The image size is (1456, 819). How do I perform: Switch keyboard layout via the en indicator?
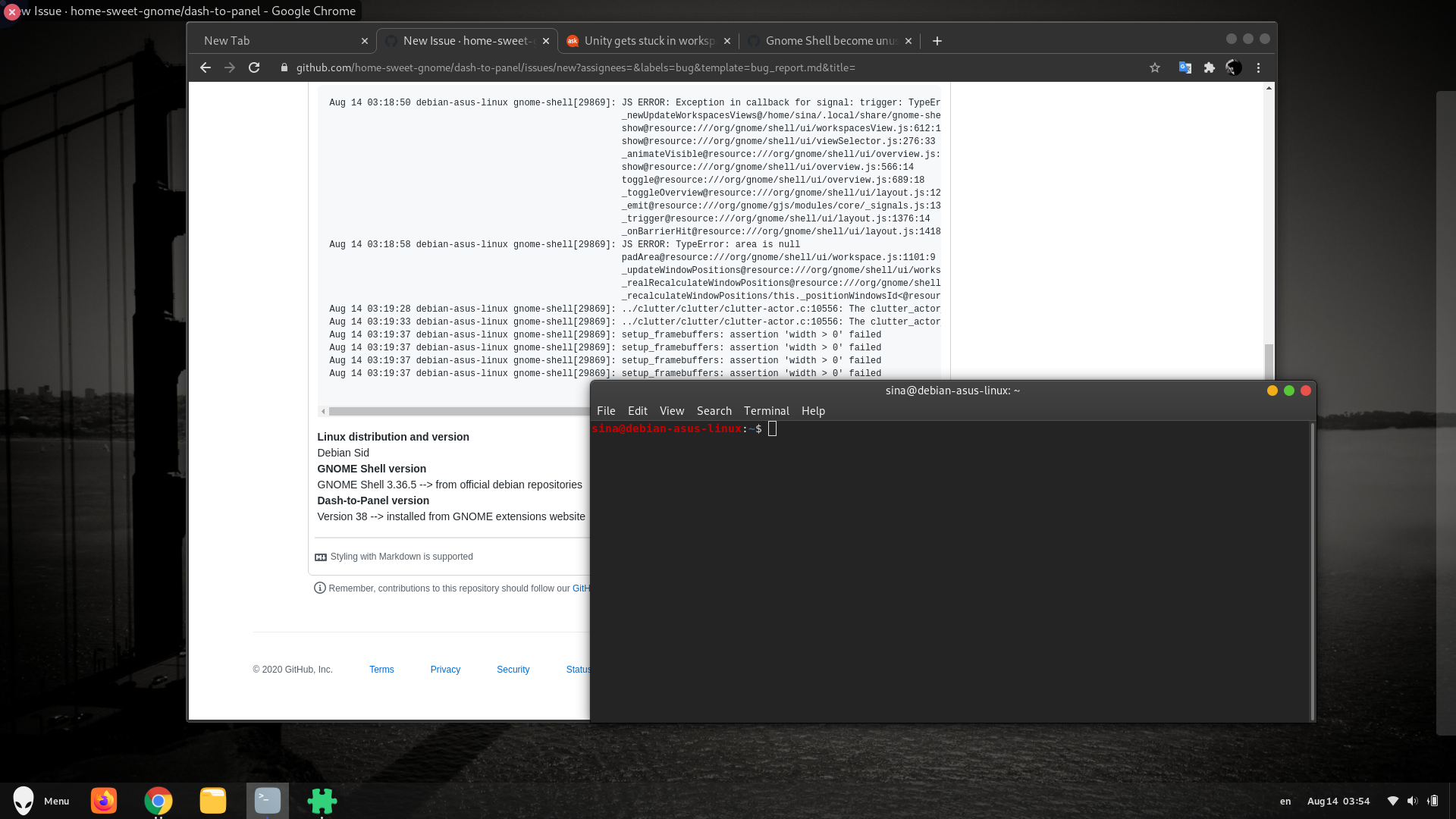coord(1285,801)
